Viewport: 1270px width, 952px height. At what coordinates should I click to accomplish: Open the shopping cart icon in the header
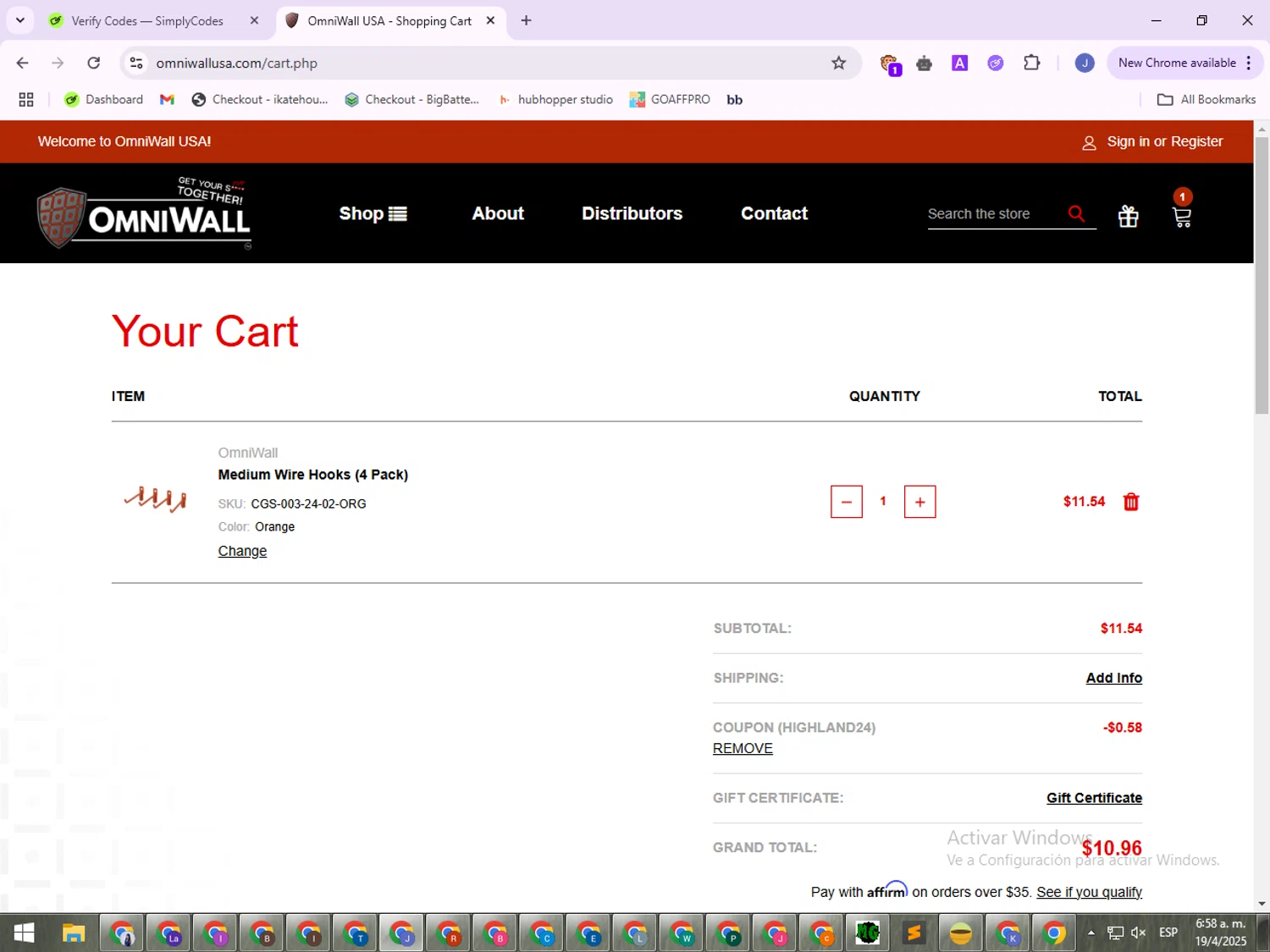pos(1182,217)
